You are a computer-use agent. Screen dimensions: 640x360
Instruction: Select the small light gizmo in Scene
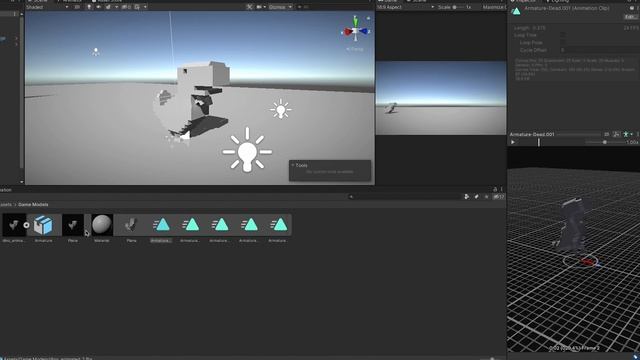pyautogui.click(x=280, y=109)
